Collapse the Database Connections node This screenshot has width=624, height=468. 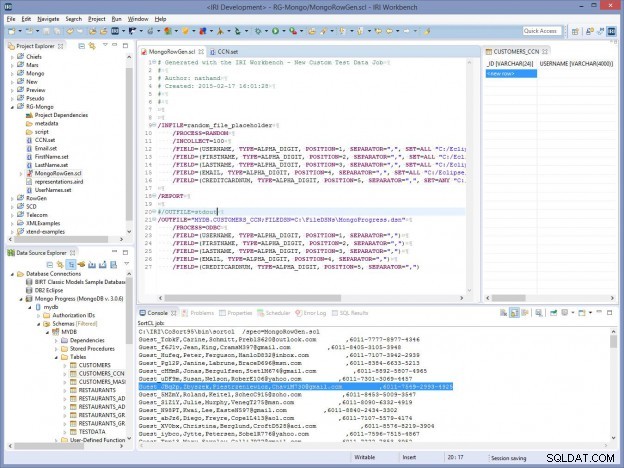coord(12,274)
